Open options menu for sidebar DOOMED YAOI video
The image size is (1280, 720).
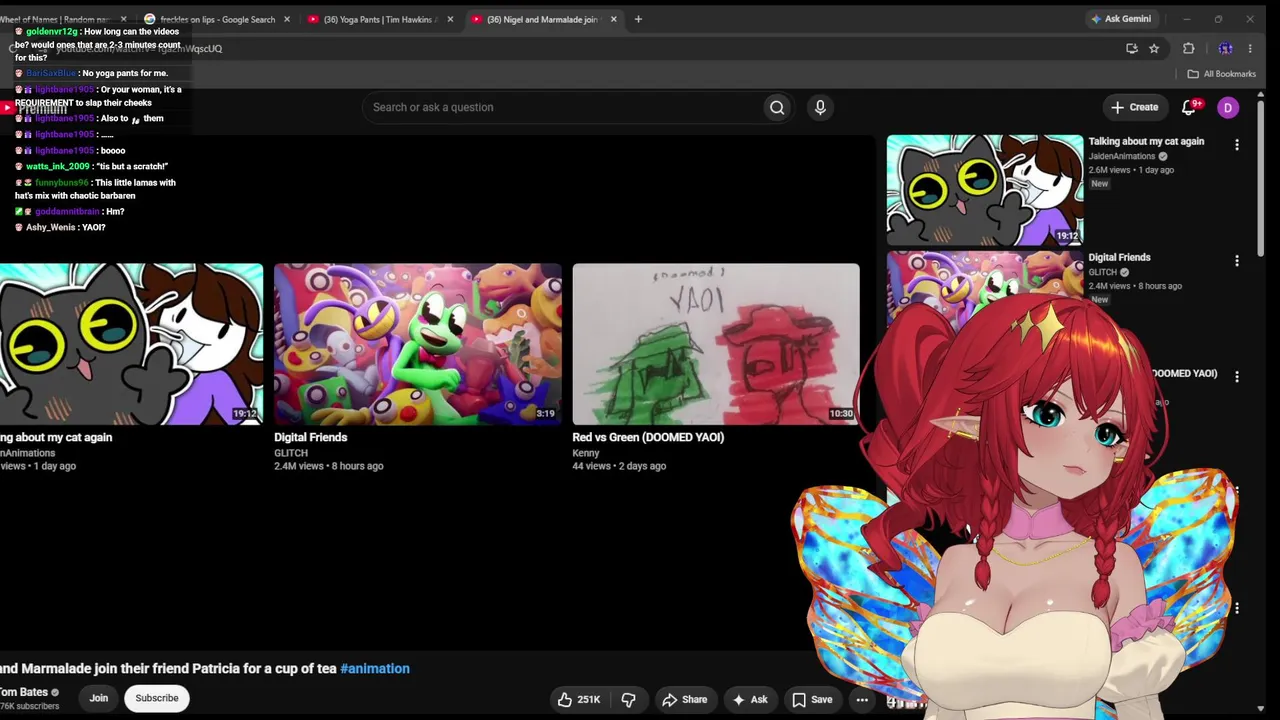(1237, 377)
